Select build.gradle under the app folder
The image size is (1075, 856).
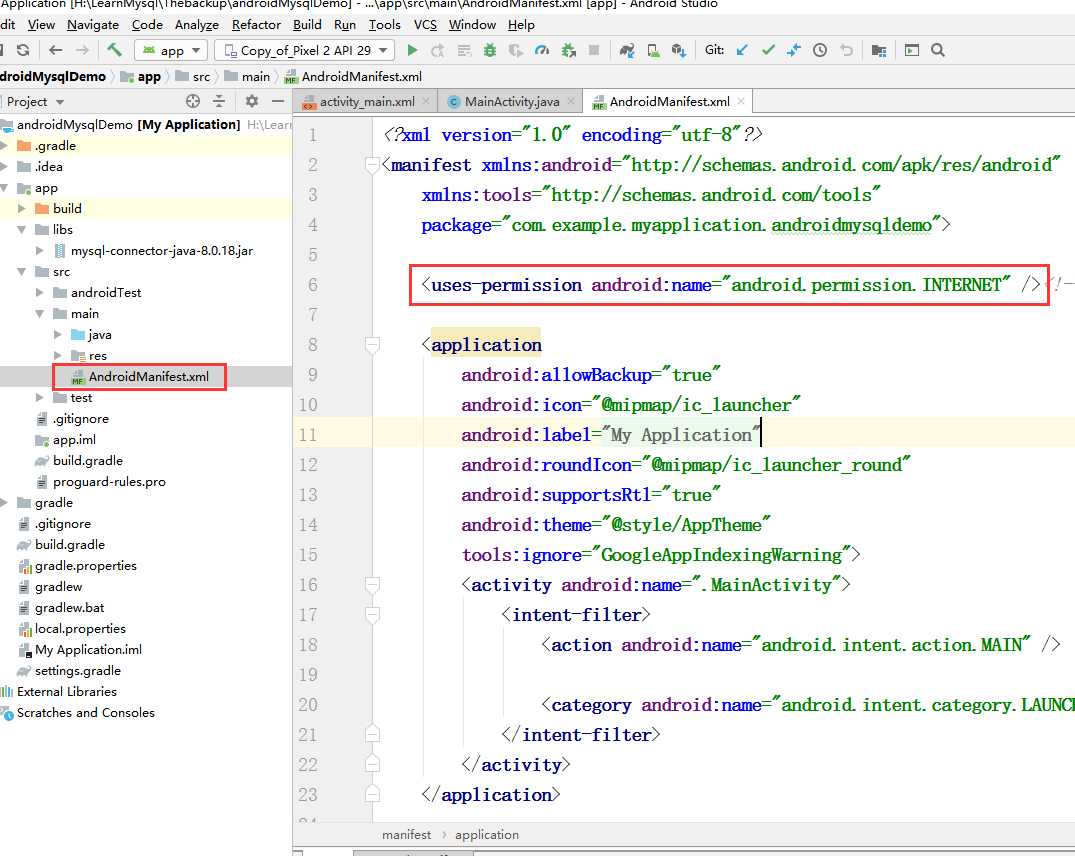88,461
